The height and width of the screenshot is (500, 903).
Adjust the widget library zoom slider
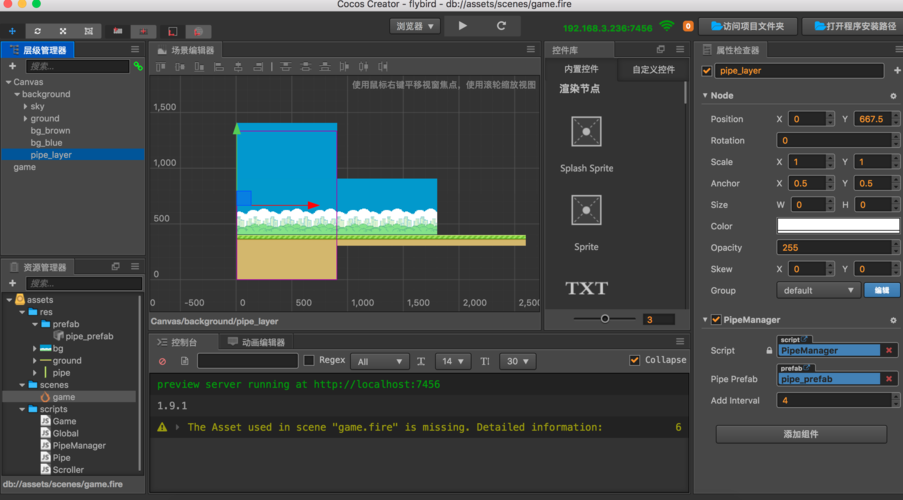pos(605,319)
